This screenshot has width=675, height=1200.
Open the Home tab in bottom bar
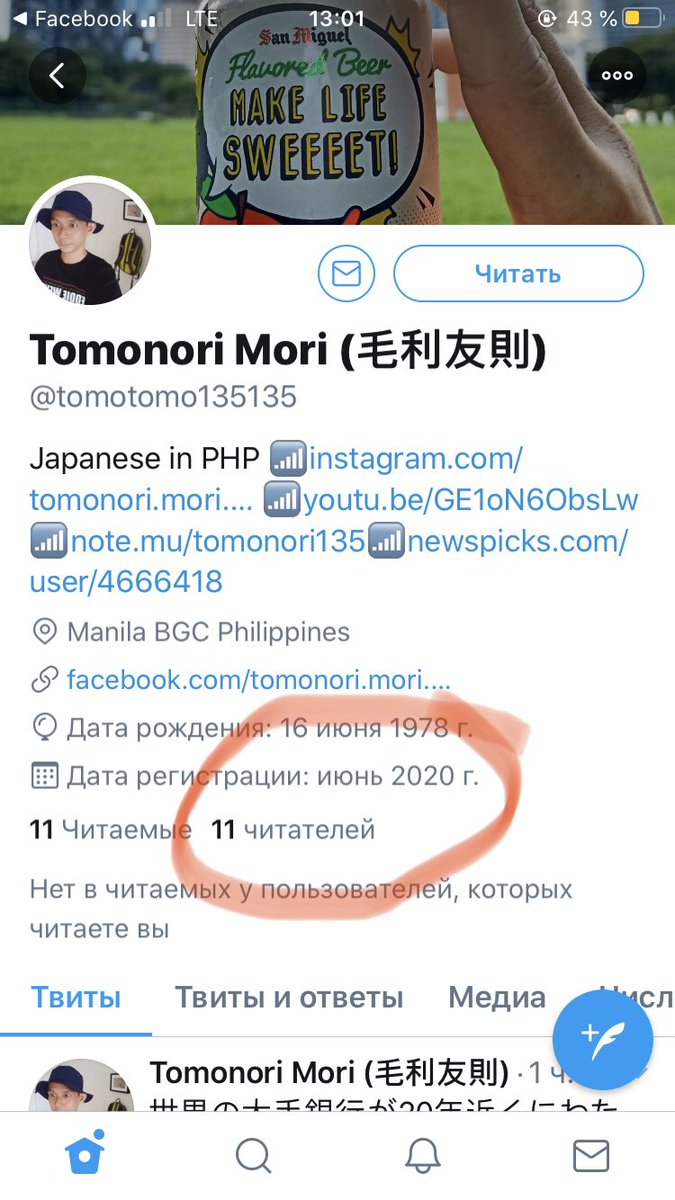point(85,1155)
